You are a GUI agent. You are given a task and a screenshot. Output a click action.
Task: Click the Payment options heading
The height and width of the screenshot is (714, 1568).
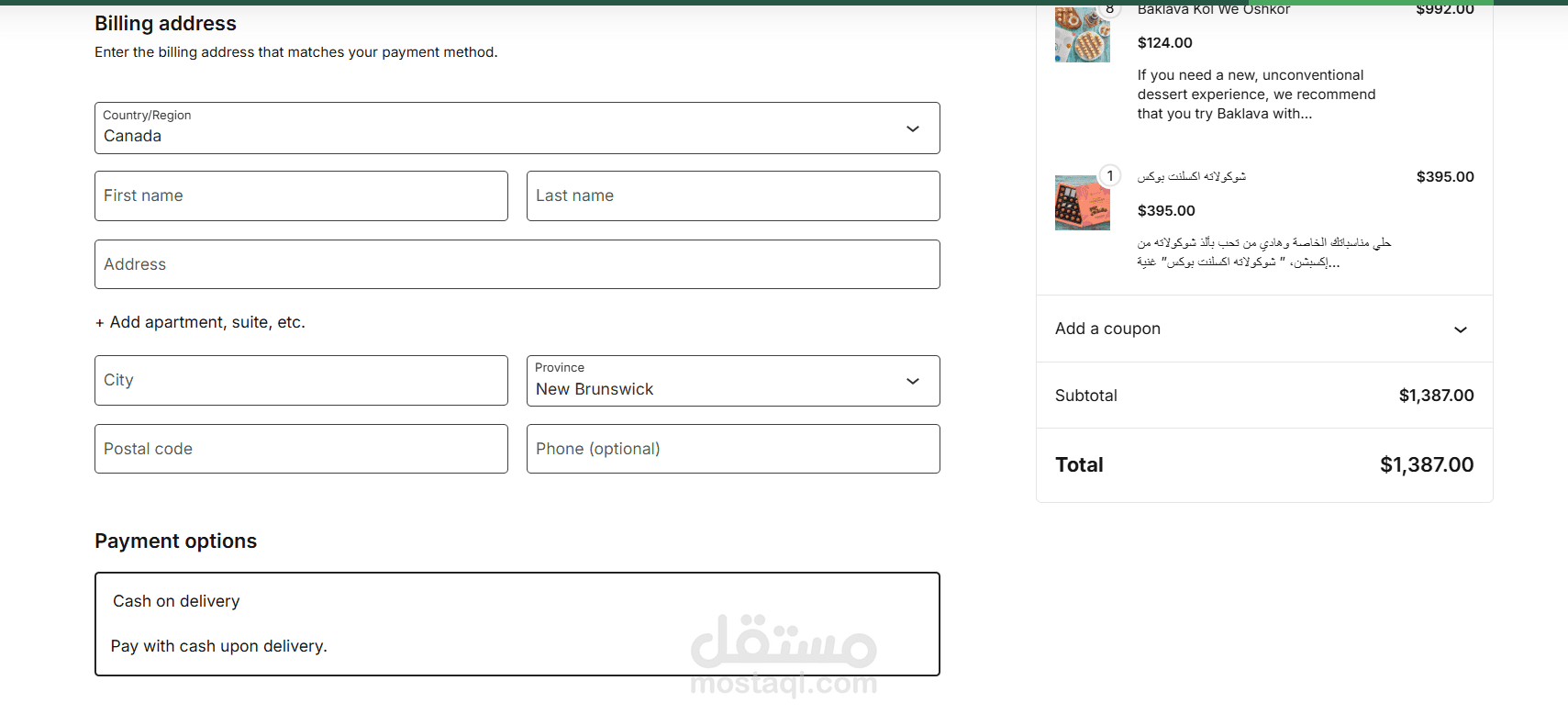click(x=175, y=541)
